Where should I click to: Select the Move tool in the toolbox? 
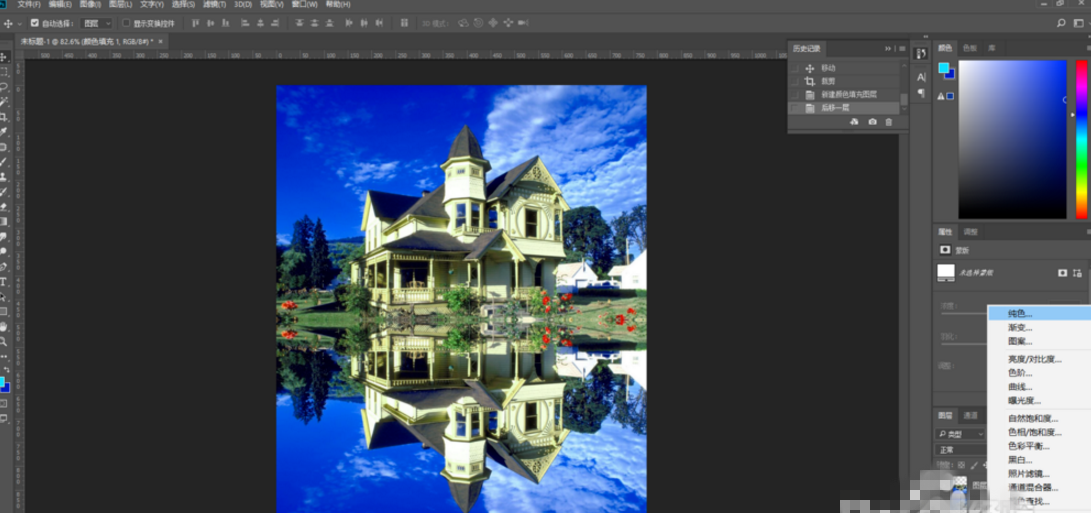[x=5, y=57]
